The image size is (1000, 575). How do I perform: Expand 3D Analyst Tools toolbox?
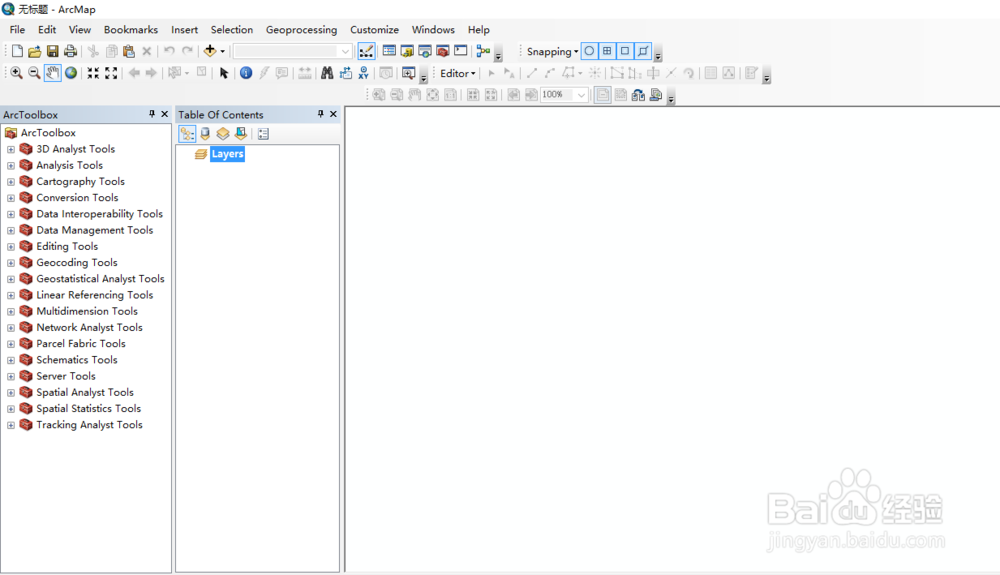pyautogui.click(x=11, y=149)
